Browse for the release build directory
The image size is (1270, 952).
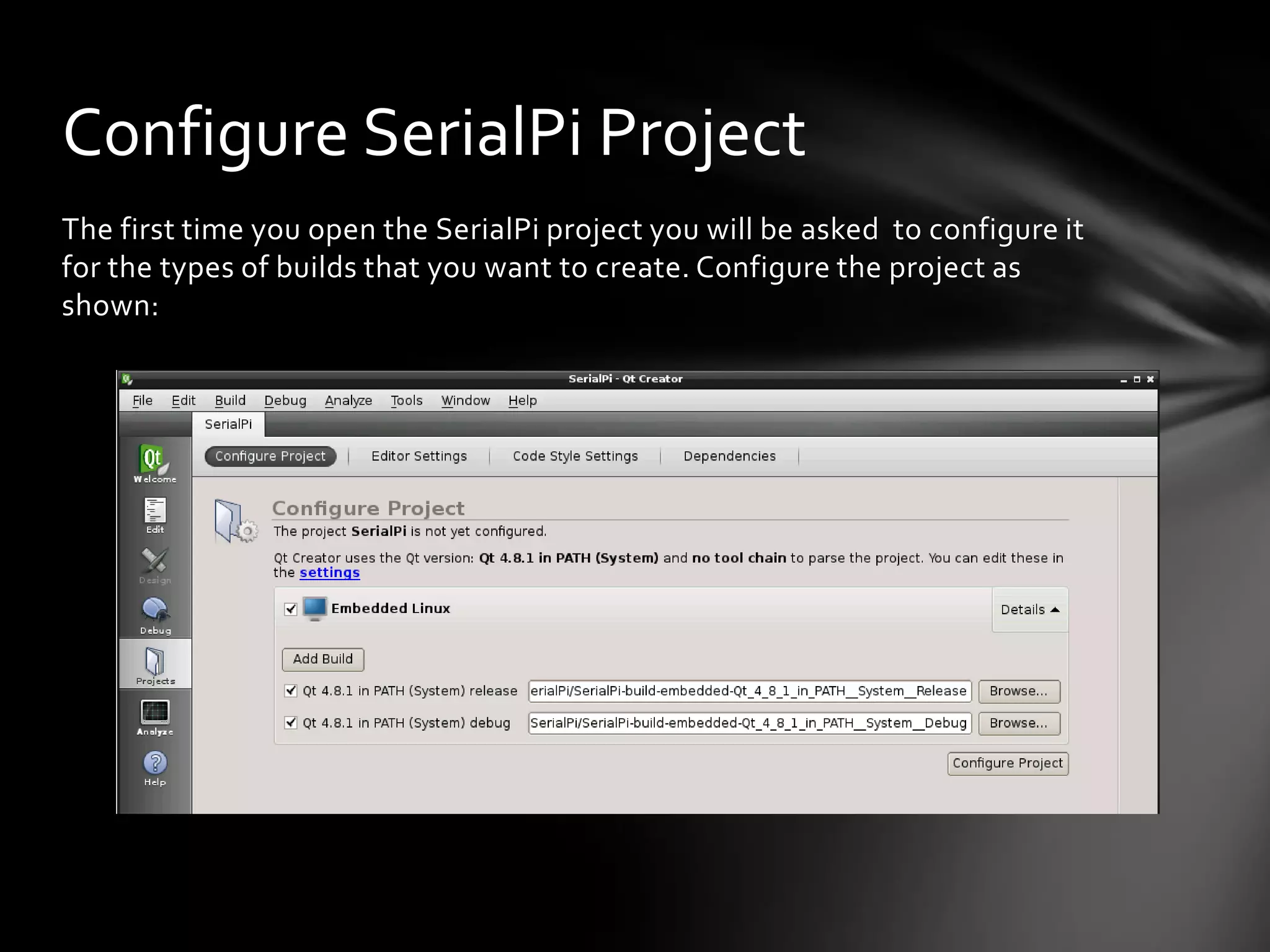pos(1019,691)
